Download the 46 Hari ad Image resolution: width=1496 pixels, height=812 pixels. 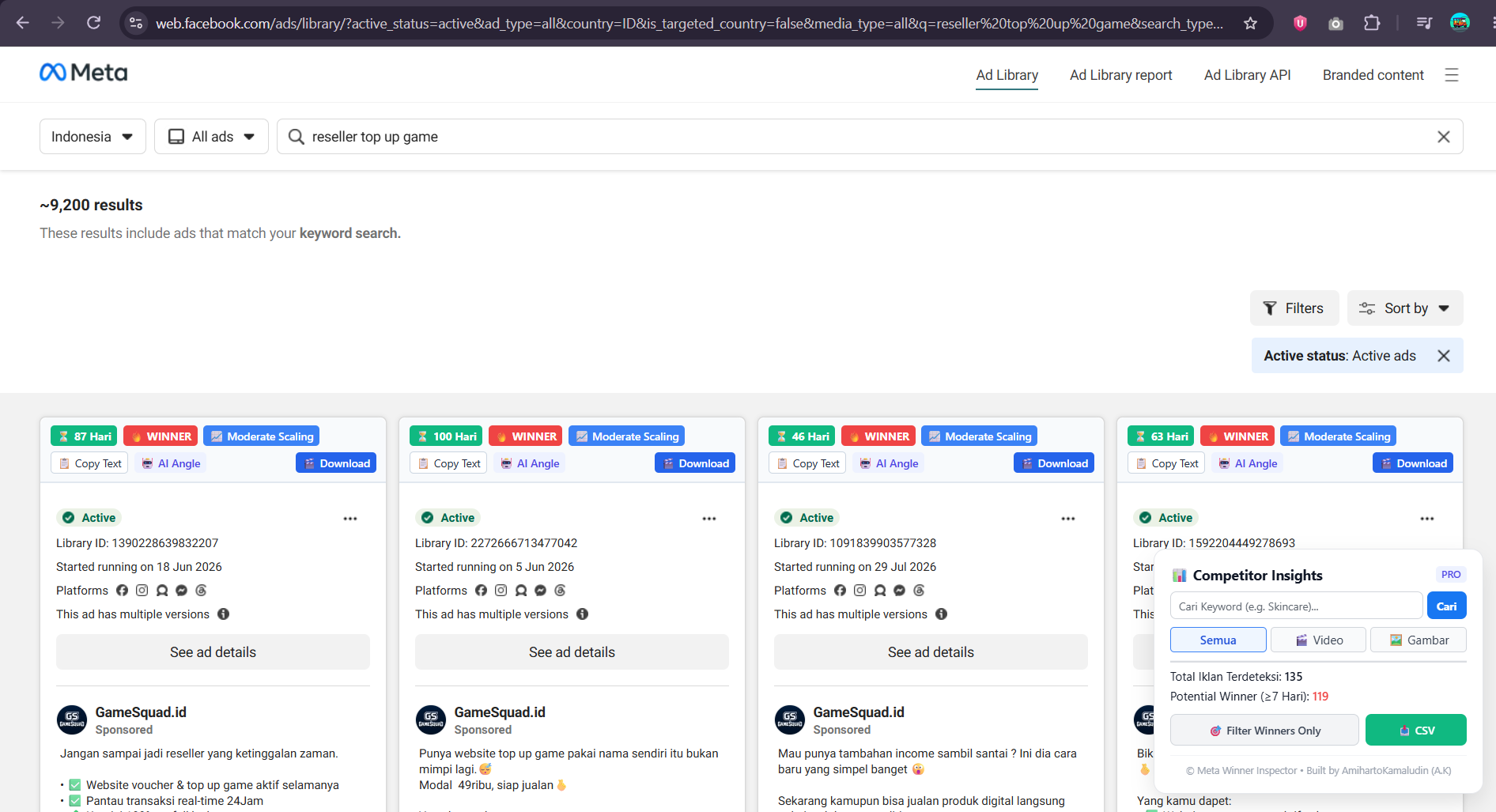pyautogui.click(x=1054, y=463)
